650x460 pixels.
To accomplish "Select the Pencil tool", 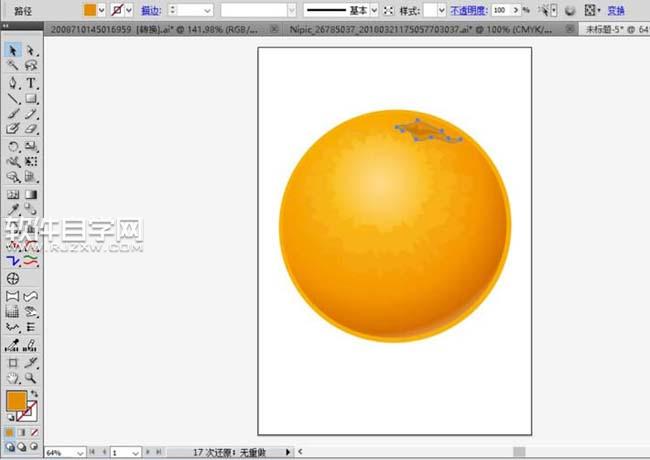I will [x=31, y=114].
